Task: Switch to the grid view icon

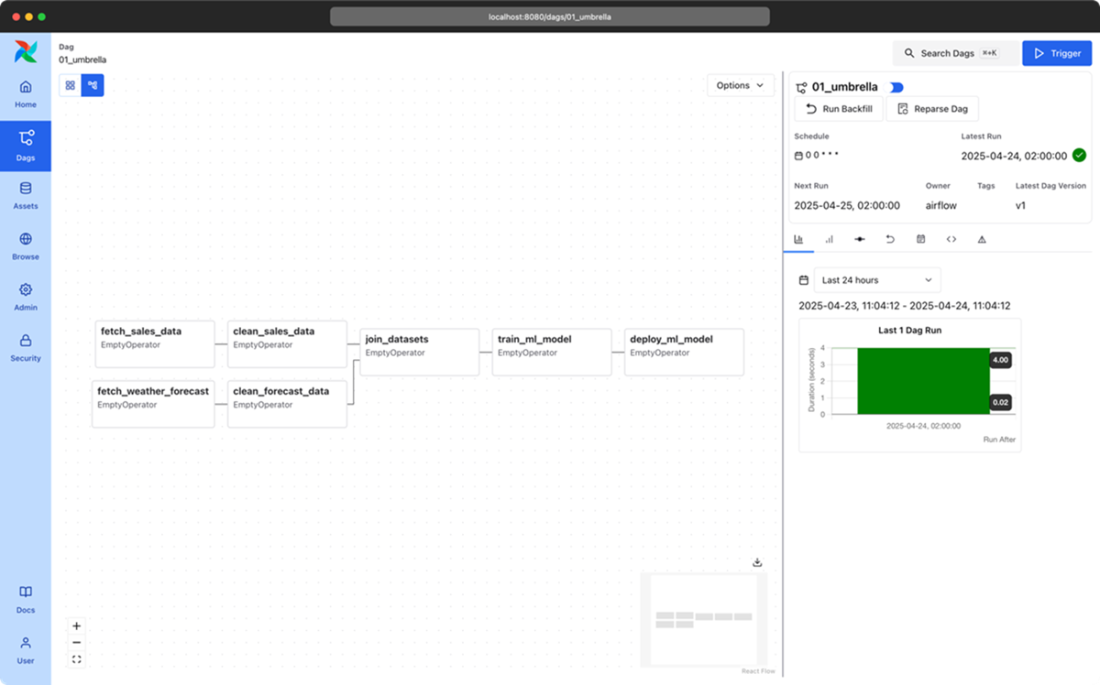Action: [x=70, y=85]
